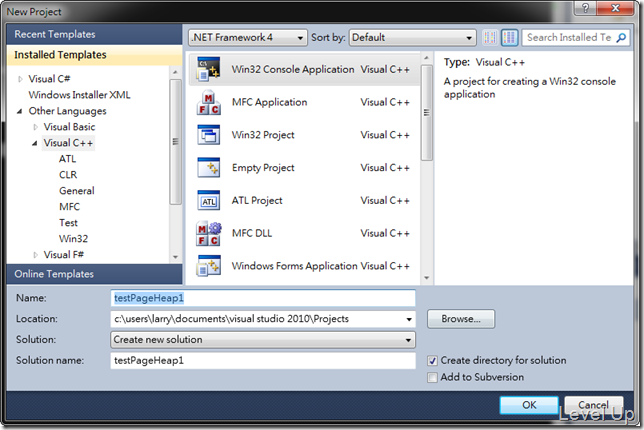Expand the Visual F# tree node
Screen dimensions: 644x430
point(35,255)
